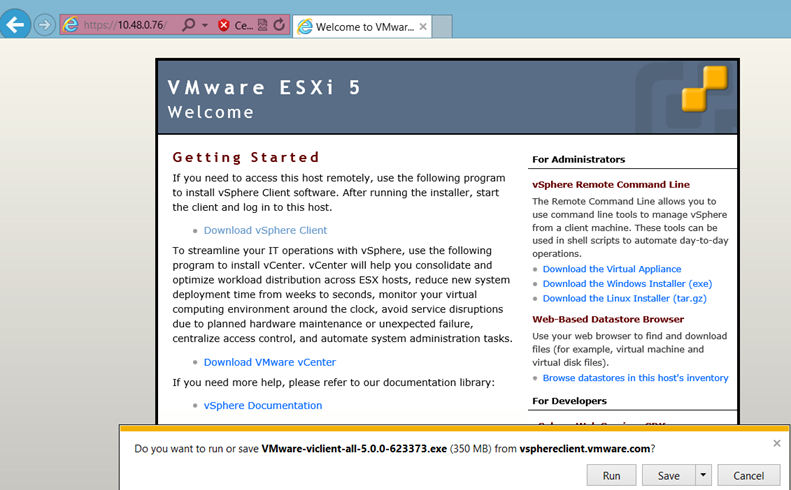
Task: Click the 'For Developers' section title
Action: [x=570, y=401]
